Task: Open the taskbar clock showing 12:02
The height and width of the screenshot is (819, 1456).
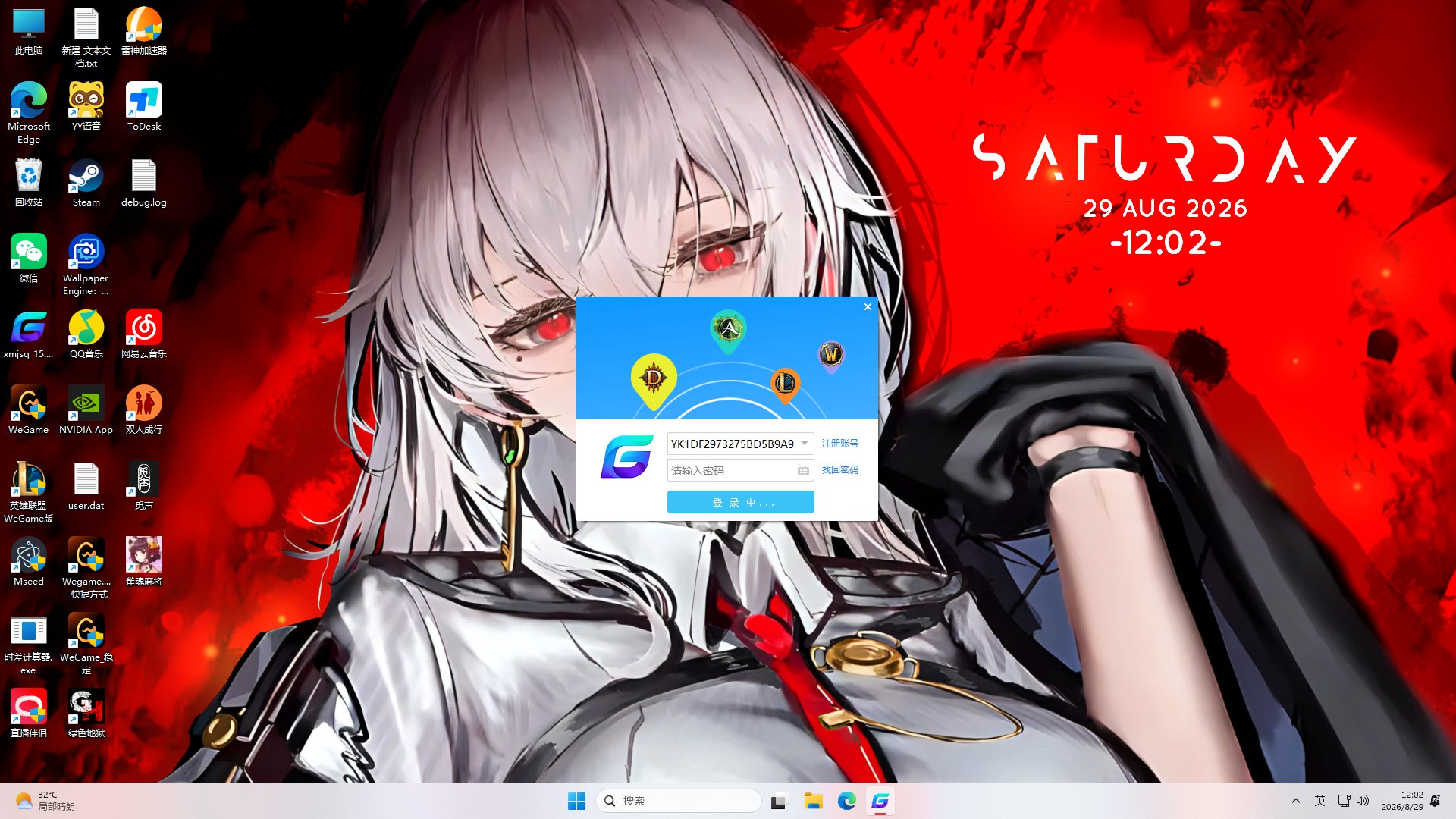Action: [x=1402, y=801]
